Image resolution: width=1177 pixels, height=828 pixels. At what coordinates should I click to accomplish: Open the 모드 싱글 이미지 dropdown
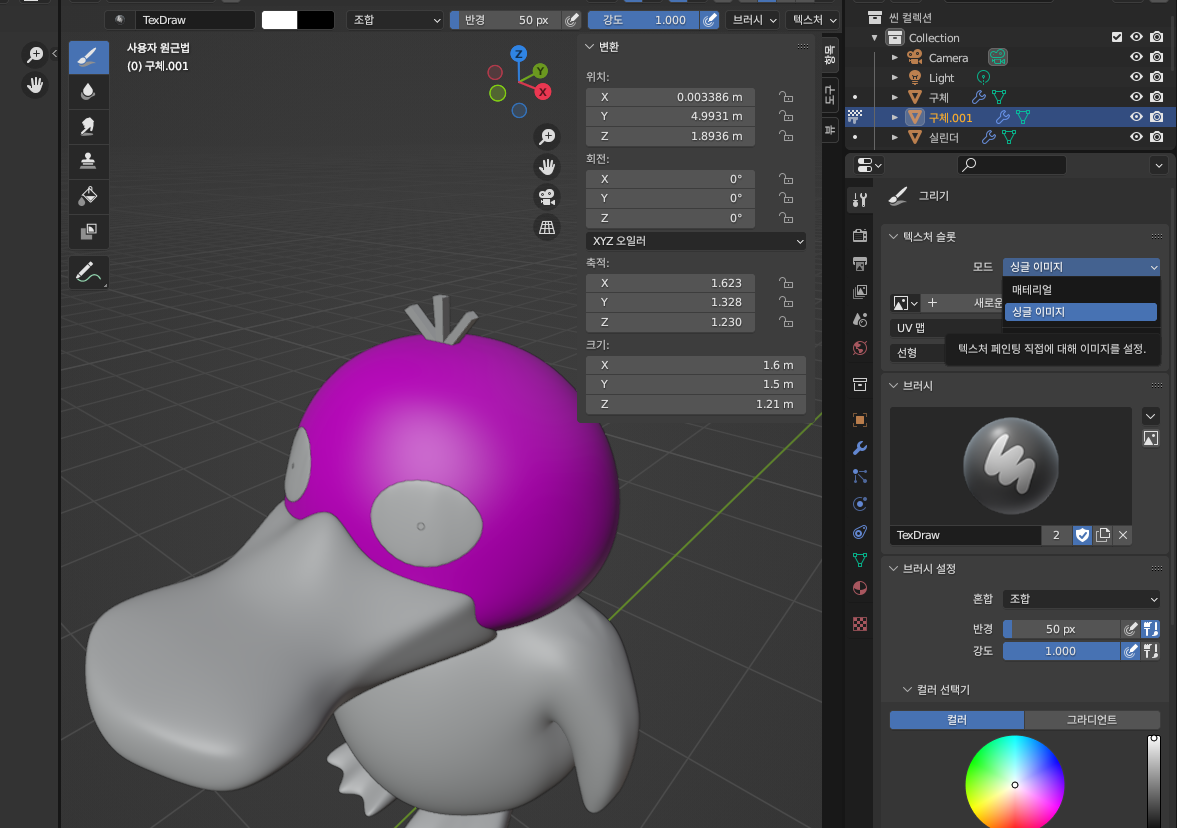click(x=1081, y=266)
